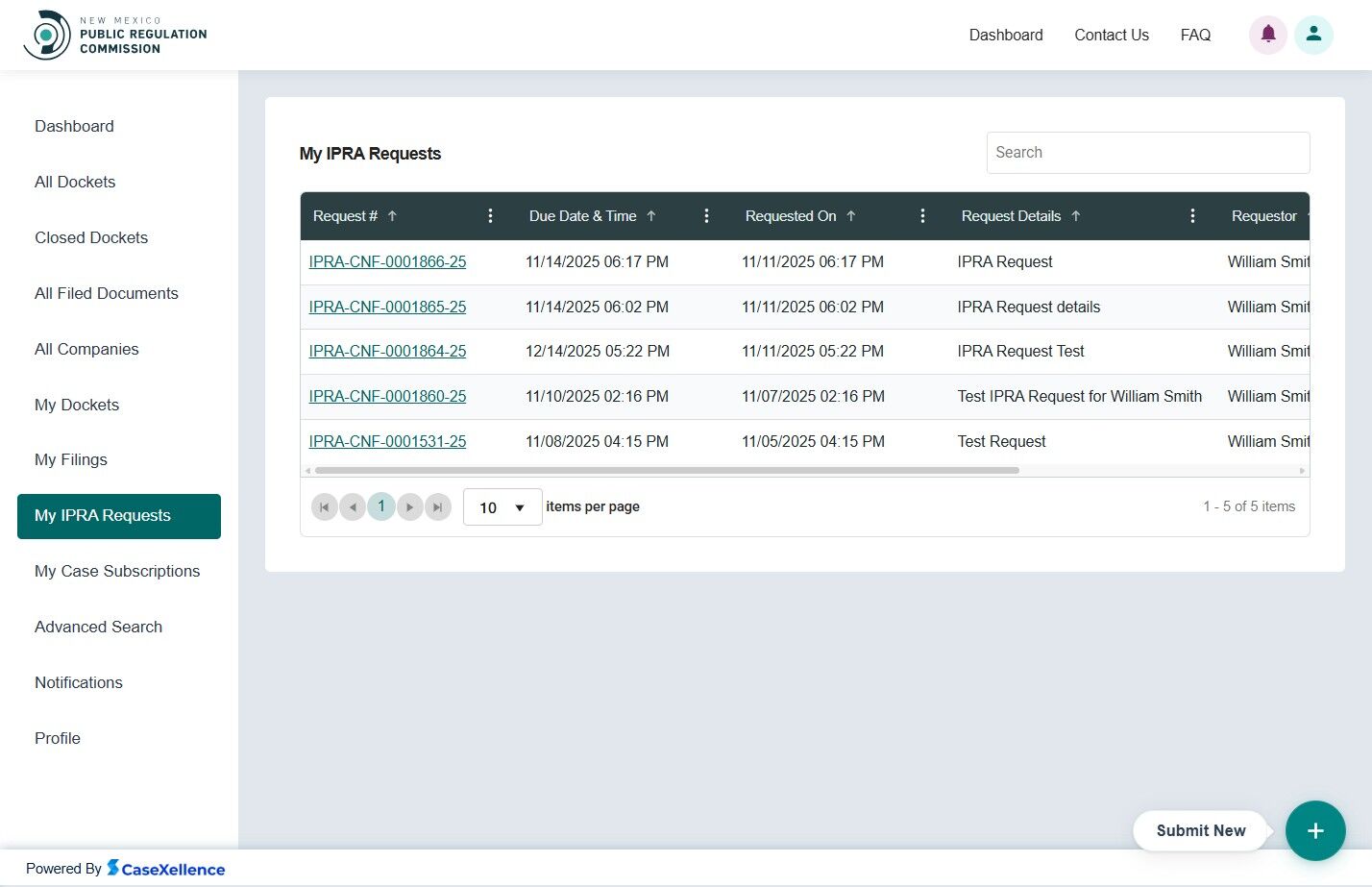Open request IPRA-CNF-0001866-25 link
1372x887 pixels.
coord(387,261)
